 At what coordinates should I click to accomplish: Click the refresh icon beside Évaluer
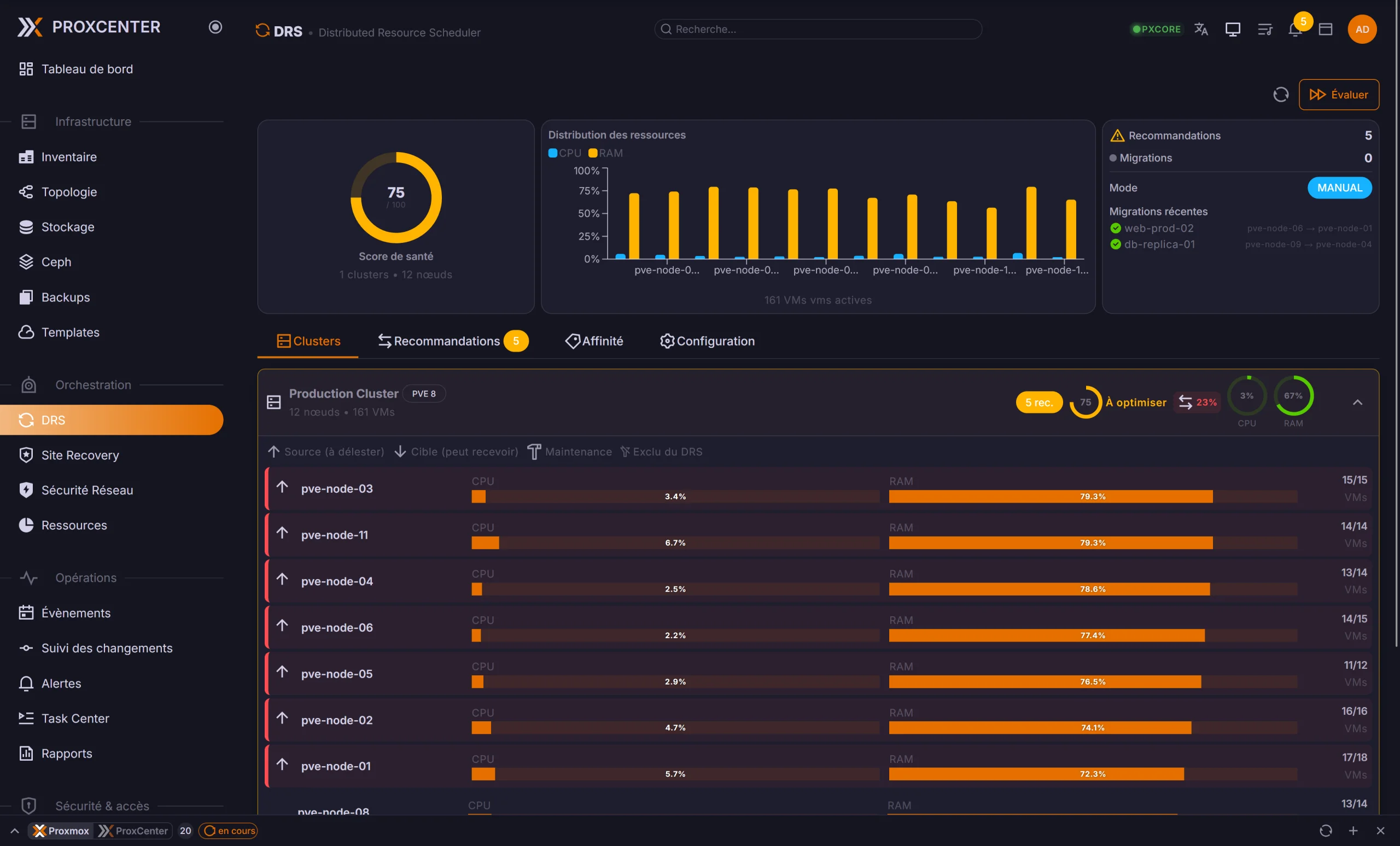coord(1281,94)
